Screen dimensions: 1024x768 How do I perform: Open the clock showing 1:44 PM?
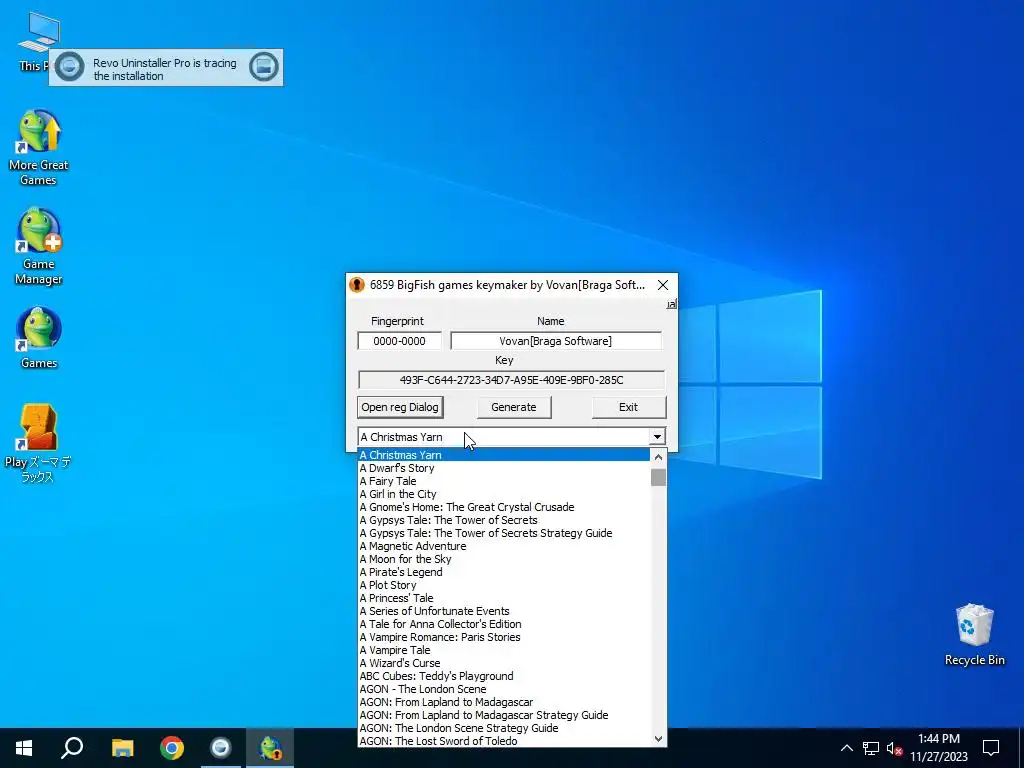tap(939, 748)
